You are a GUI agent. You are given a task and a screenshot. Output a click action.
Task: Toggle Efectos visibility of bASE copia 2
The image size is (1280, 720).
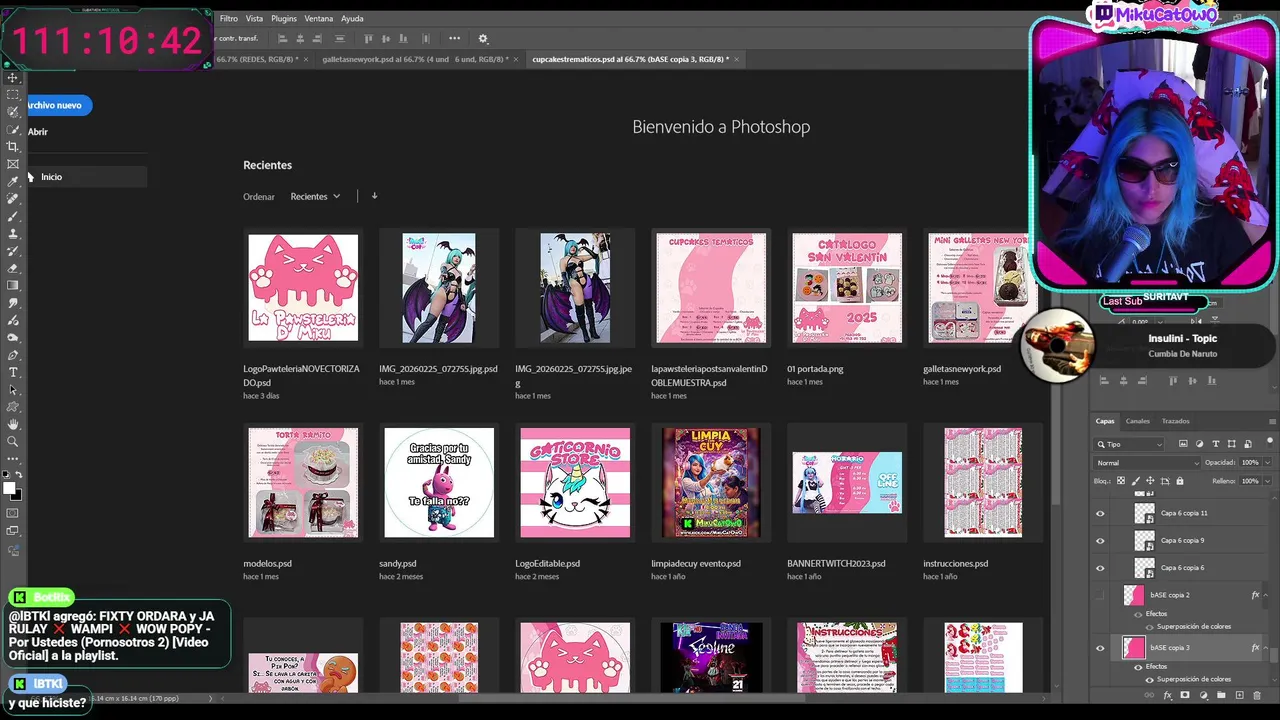1138,614
